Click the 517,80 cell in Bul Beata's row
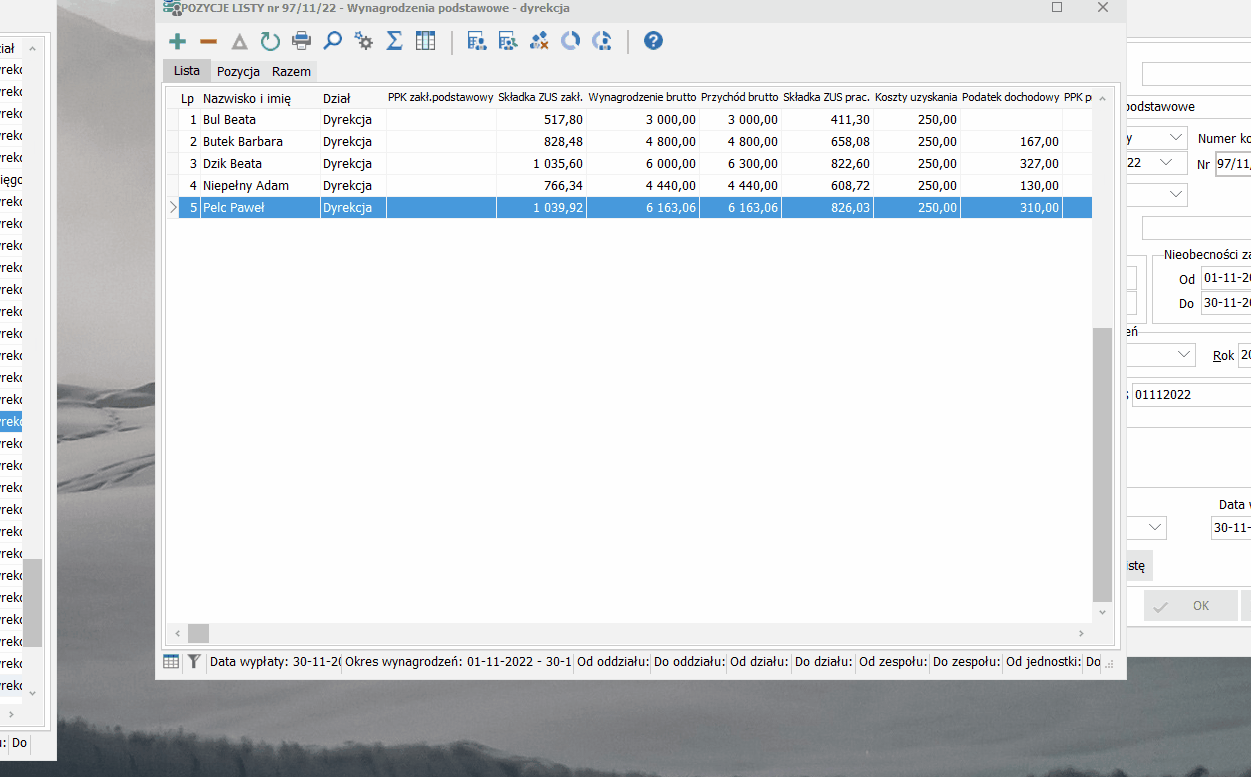Viewport: 1251px width, 777px height. click(x=541, y=120)
